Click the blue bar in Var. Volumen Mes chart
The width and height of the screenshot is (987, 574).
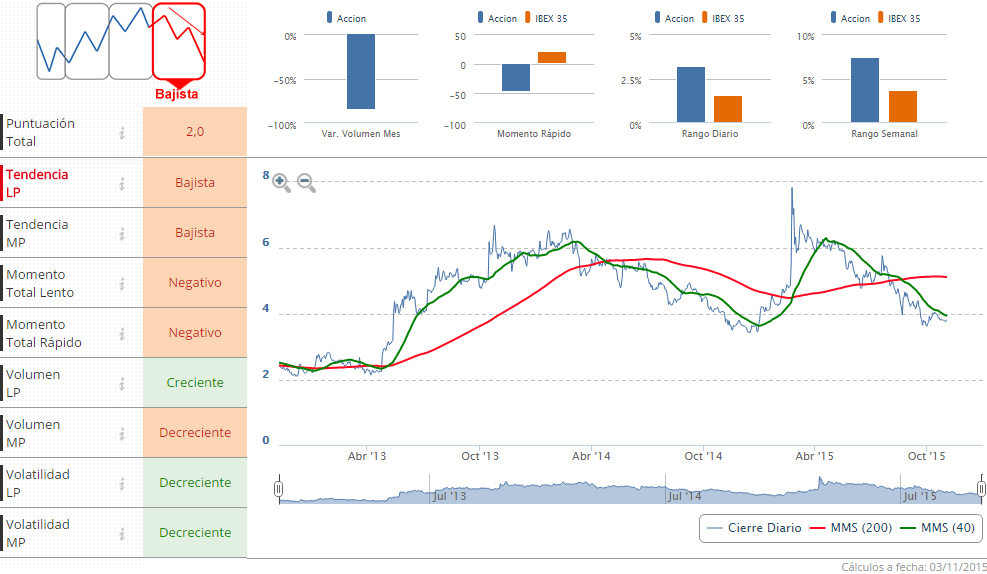(361, 71)
